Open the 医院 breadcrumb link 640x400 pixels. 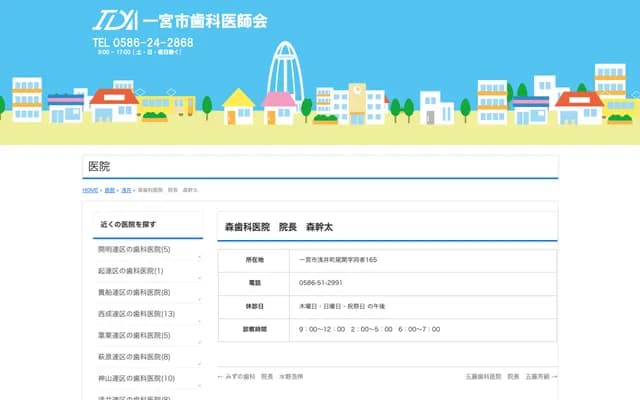(110, 189)
